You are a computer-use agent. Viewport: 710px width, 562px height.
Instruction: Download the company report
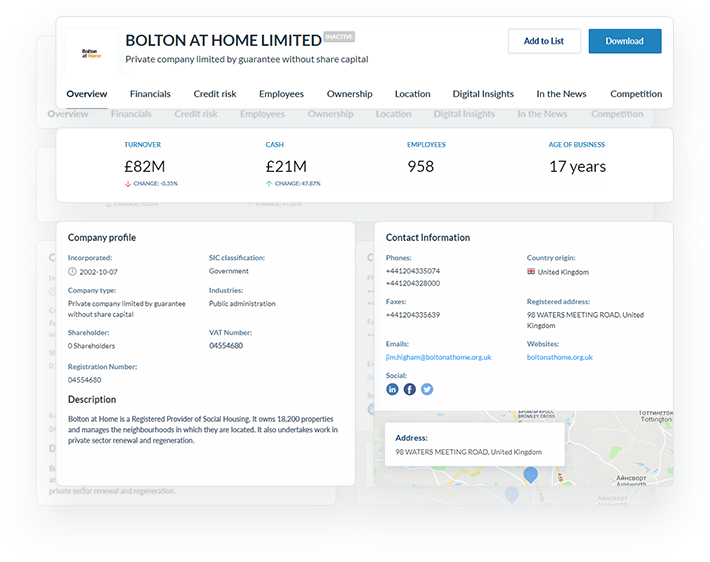tap(625, 41)
